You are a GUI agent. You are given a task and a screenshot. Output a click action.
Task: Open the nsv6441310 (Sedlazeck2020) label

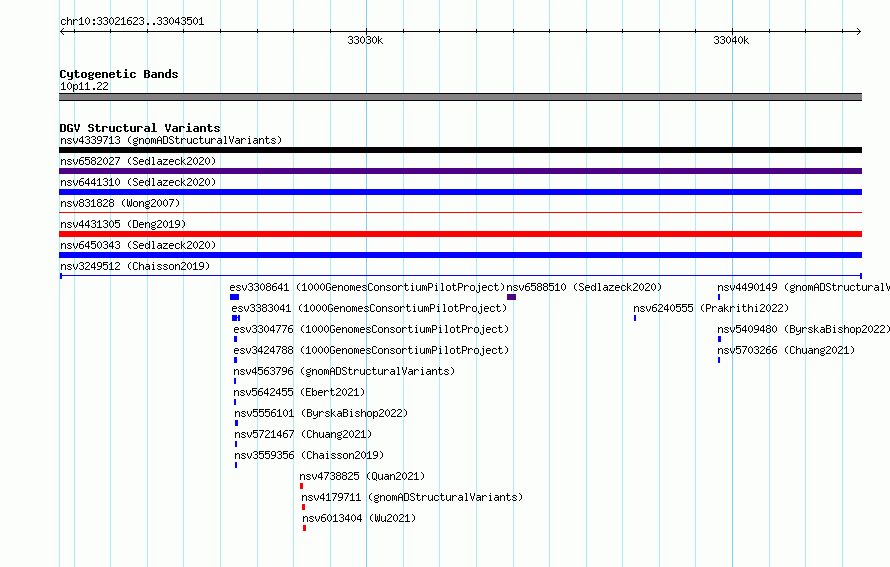[x=138, y=182]
